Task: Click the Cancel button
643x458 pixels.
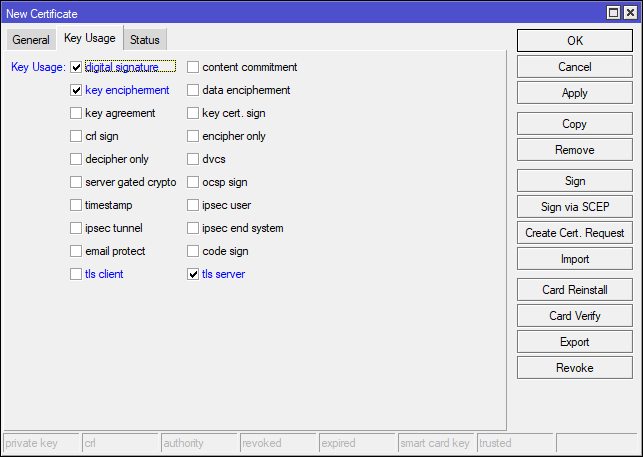Action: pos(575,67)
